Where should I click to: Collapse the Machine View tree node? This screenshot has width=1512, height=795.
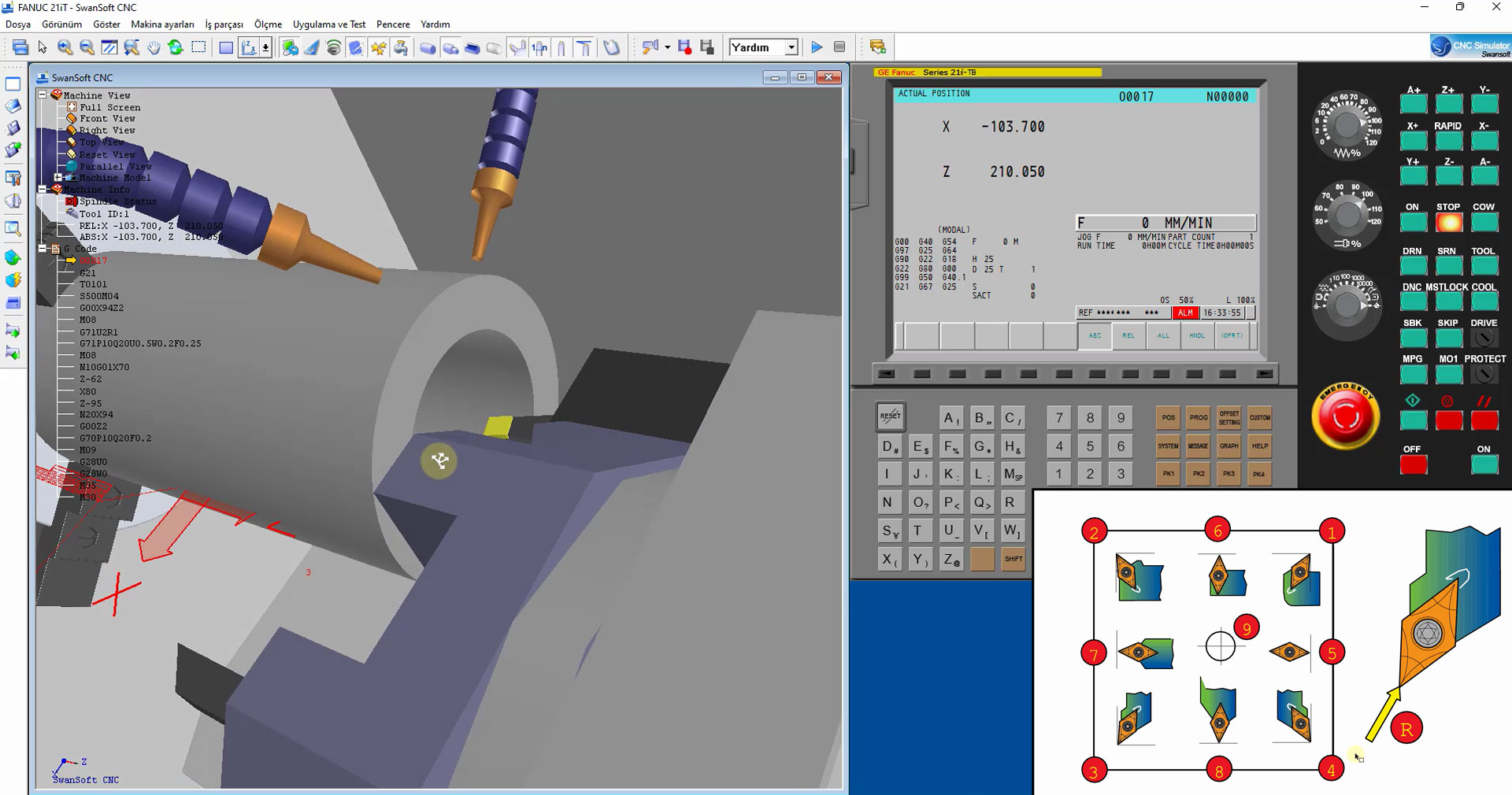point(43,94)
